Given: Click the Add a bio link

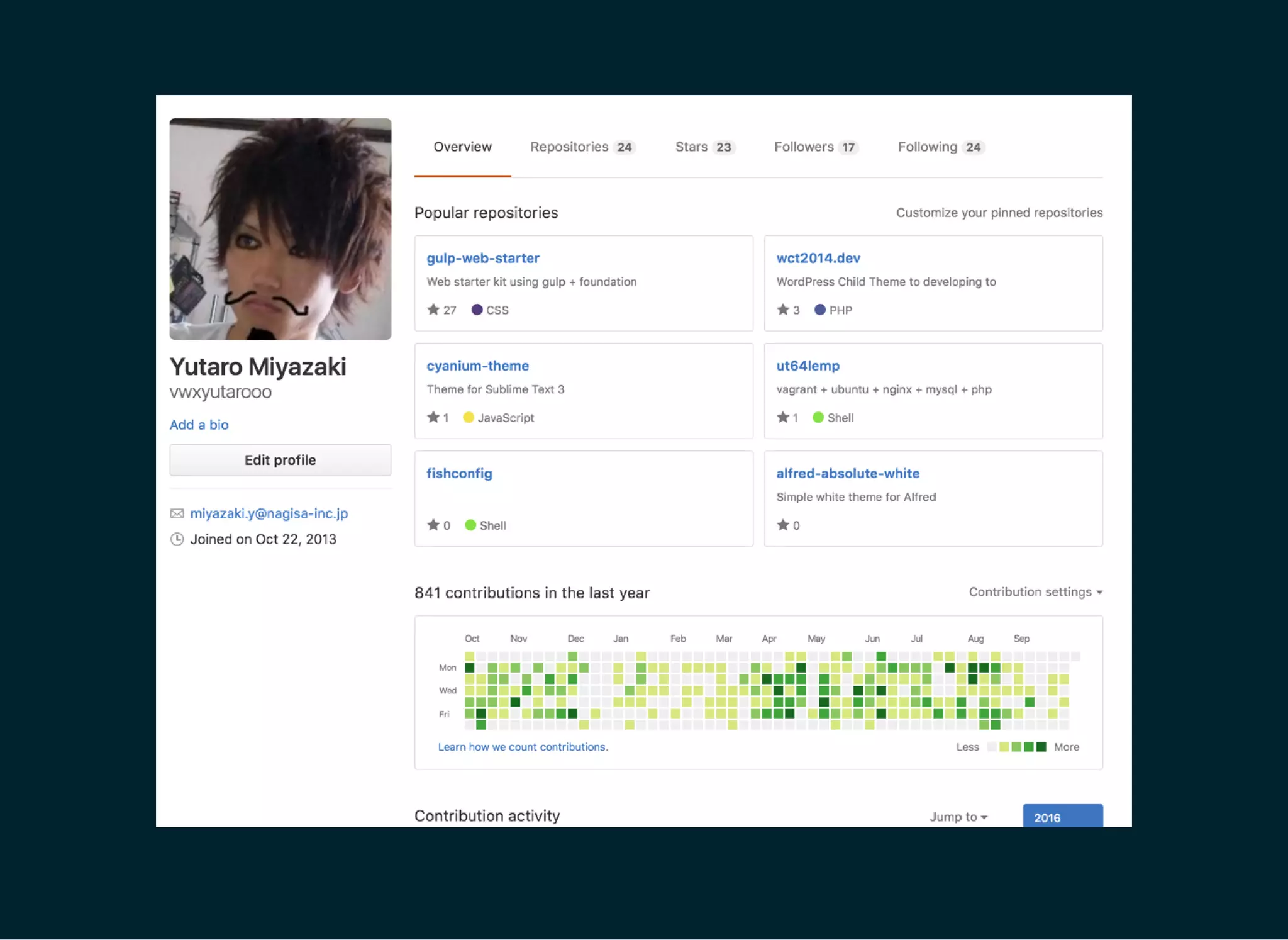Looking at the screenshot, I should click(199, 425).
